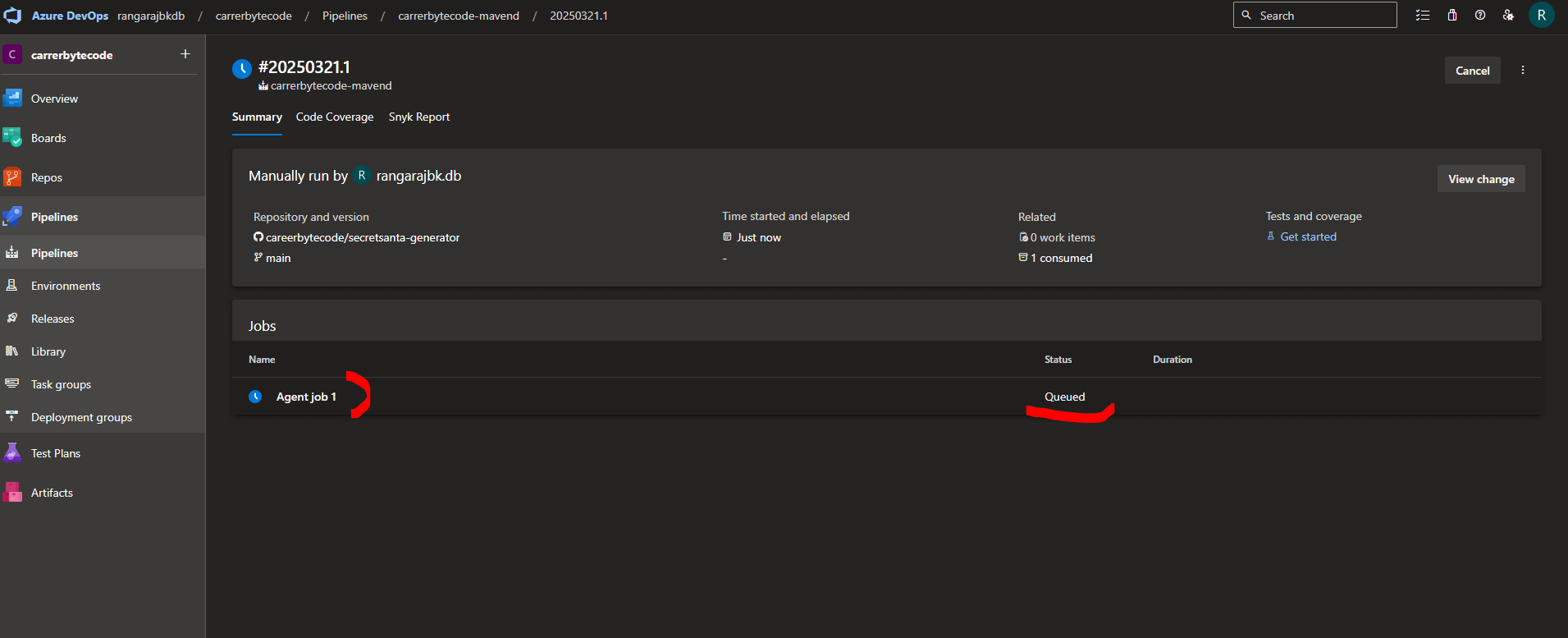Click the carrerbytecode project avatar icon
1568x638 pixels.
click(12, 54)
